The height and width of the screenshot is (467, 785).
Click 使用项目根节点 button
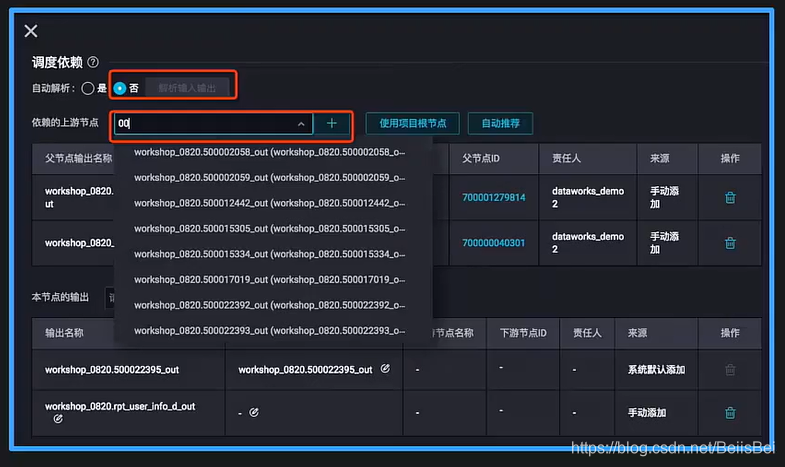pyautogui.click(x=413, y=123)
